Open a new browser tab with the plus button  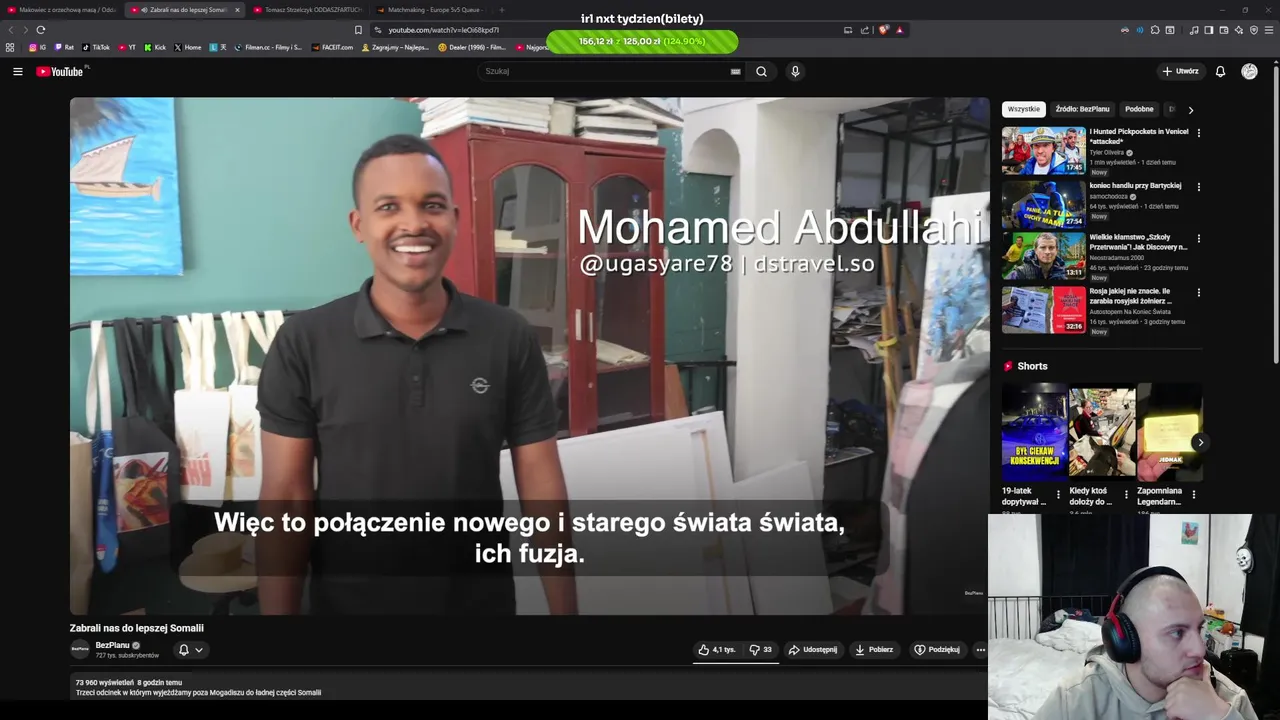point(502,10)
